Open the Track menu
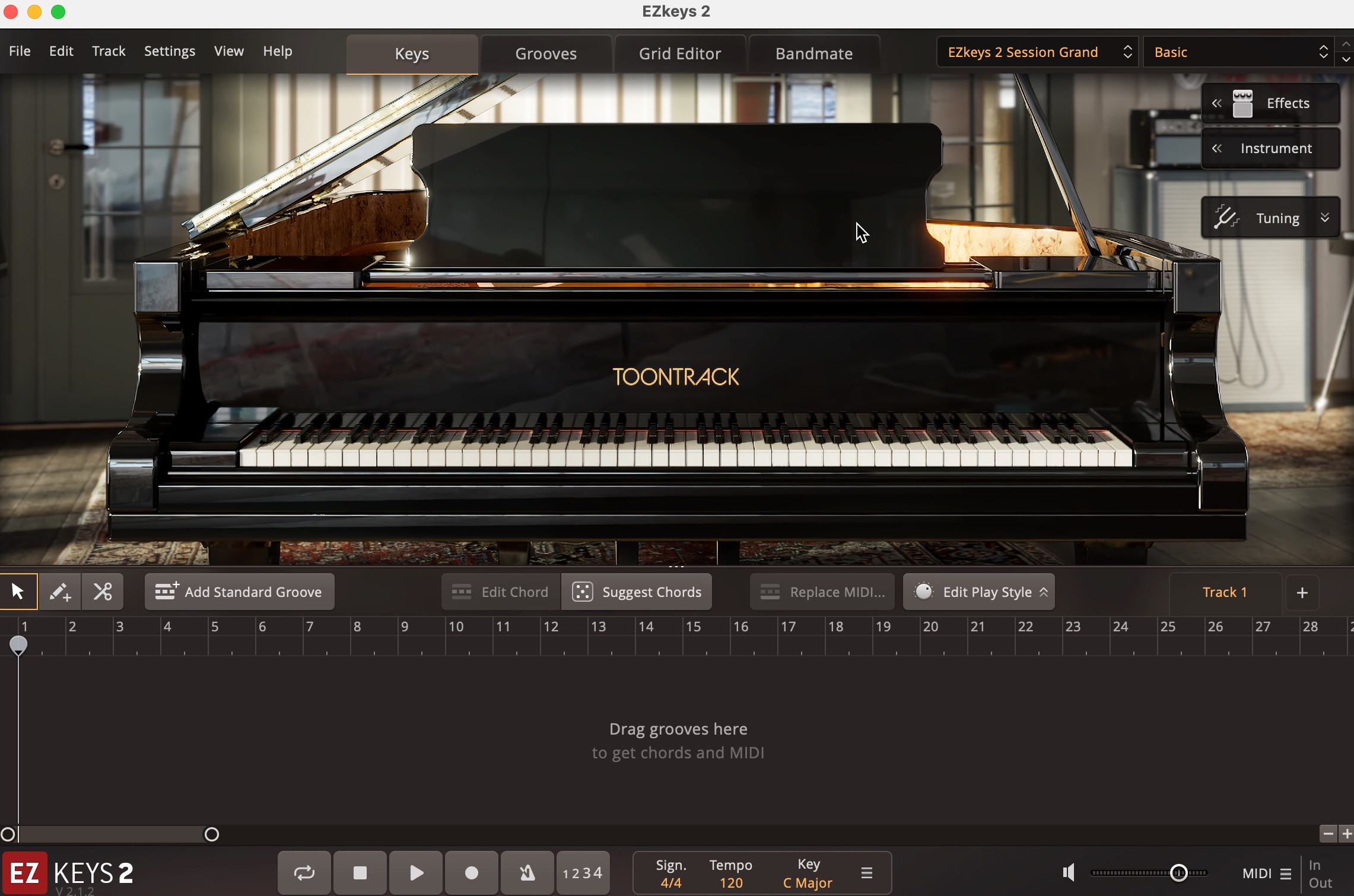 109,51
